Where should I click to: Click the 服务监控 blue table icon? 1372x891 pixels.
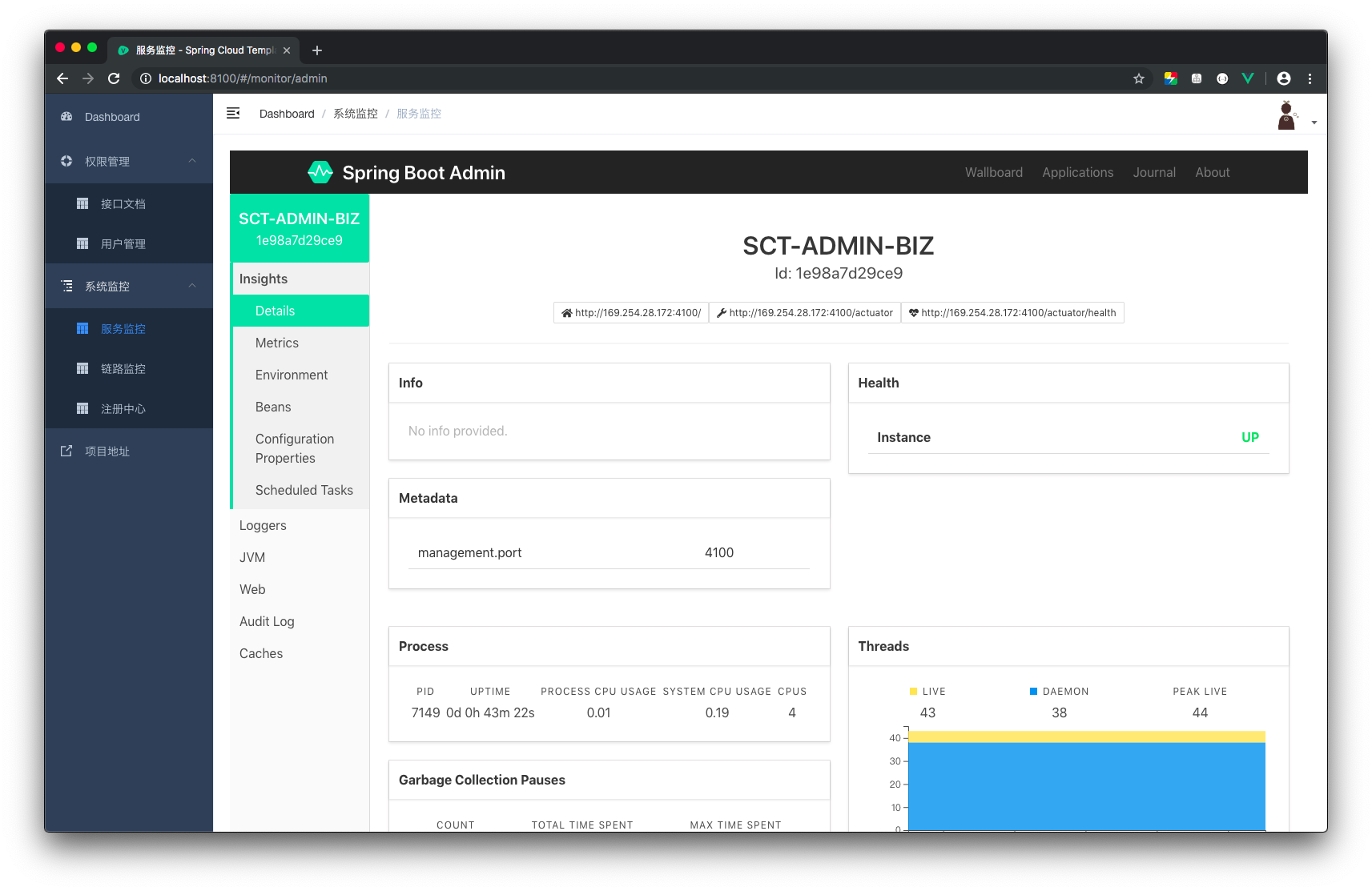click(x=82, y=328)
